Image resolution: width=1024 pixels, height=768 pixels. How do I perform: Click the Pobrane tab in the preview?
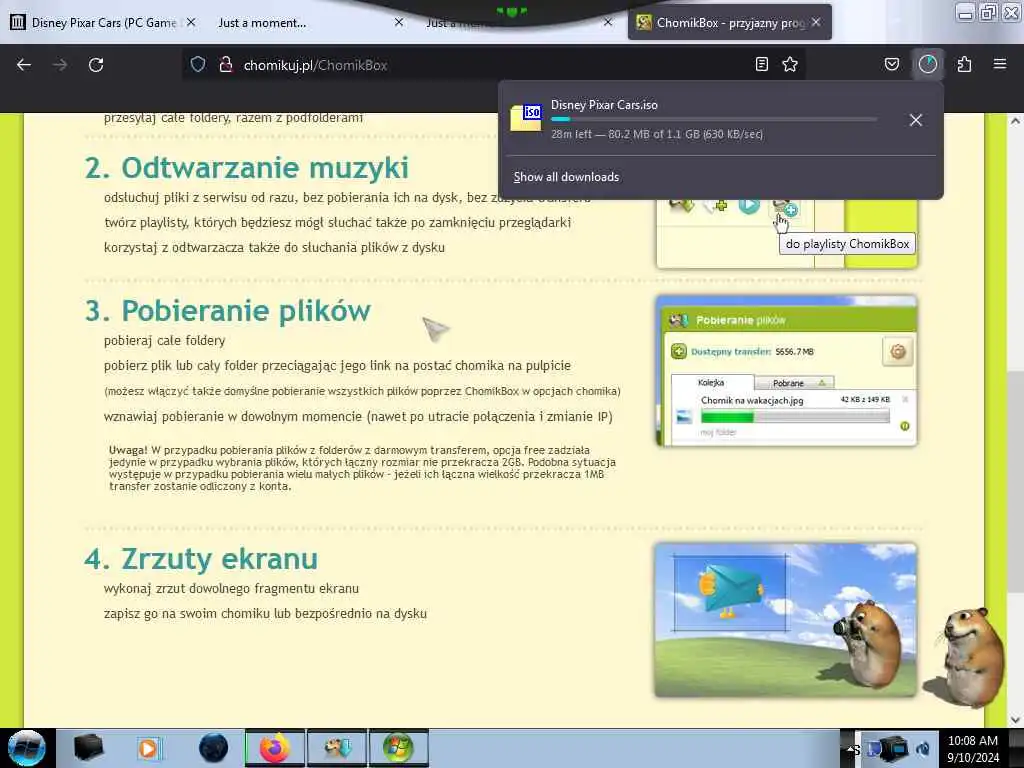point(793,383)
